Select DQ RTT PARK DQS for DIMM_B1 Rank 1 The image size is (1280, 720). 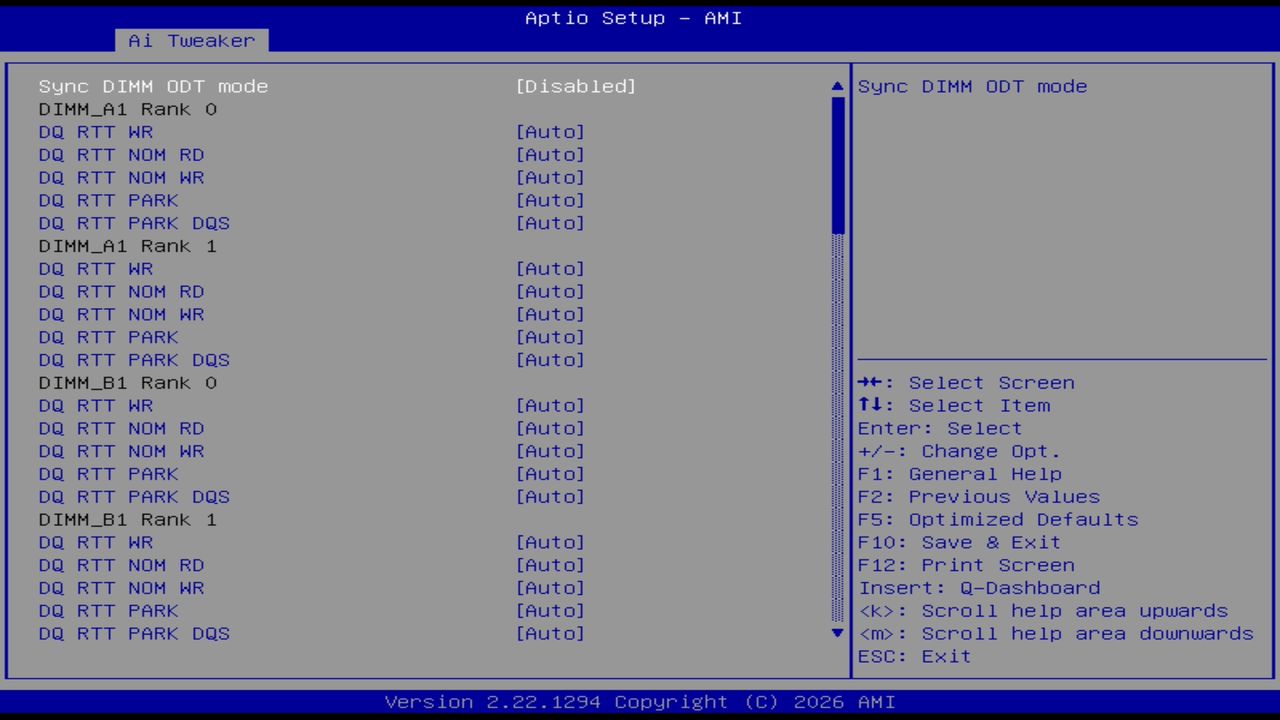point(134,633)
